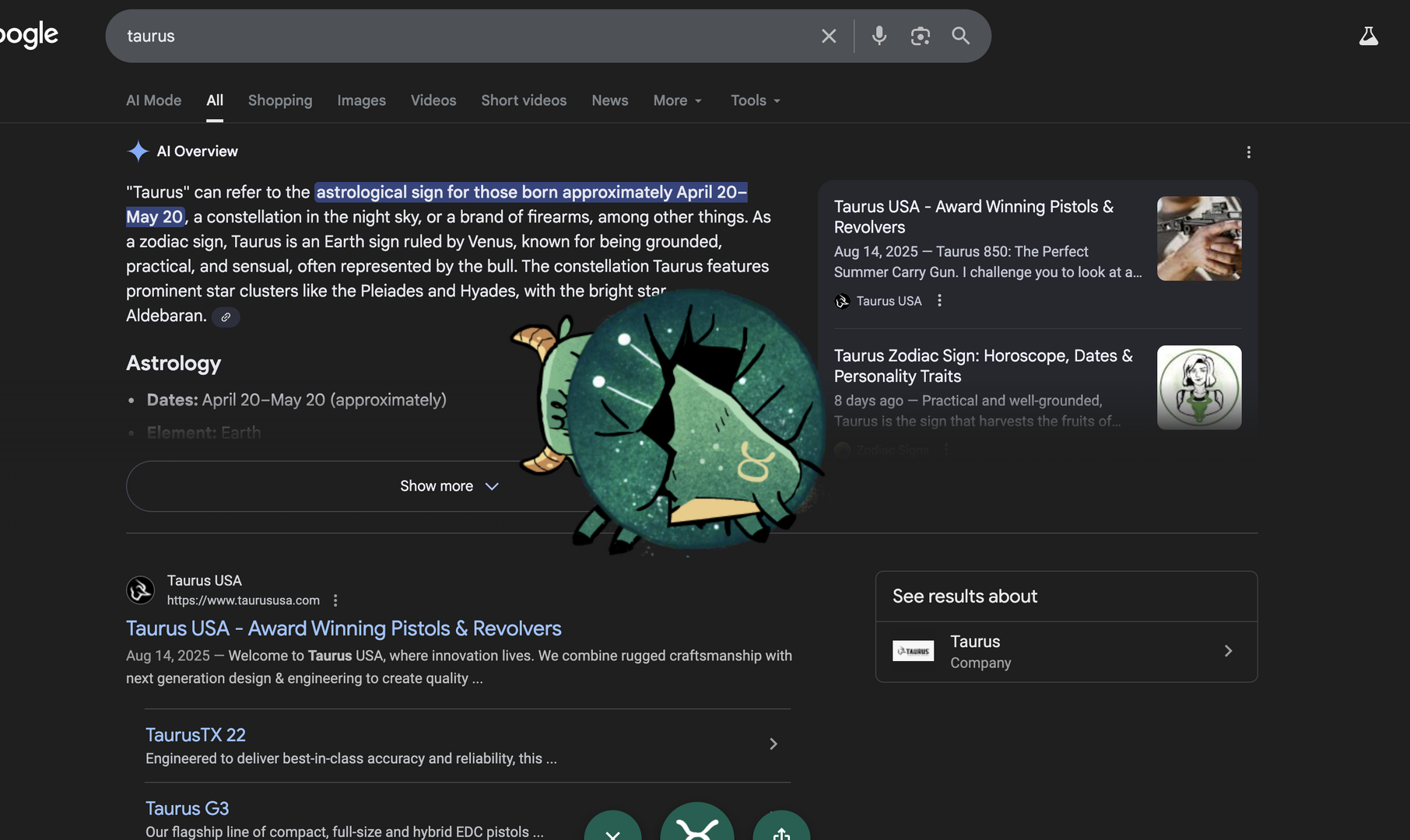Viewport: 1410px width, 840px height.
Task: Click the https://www.taurususa.com URL
Action: pos(243,600)
